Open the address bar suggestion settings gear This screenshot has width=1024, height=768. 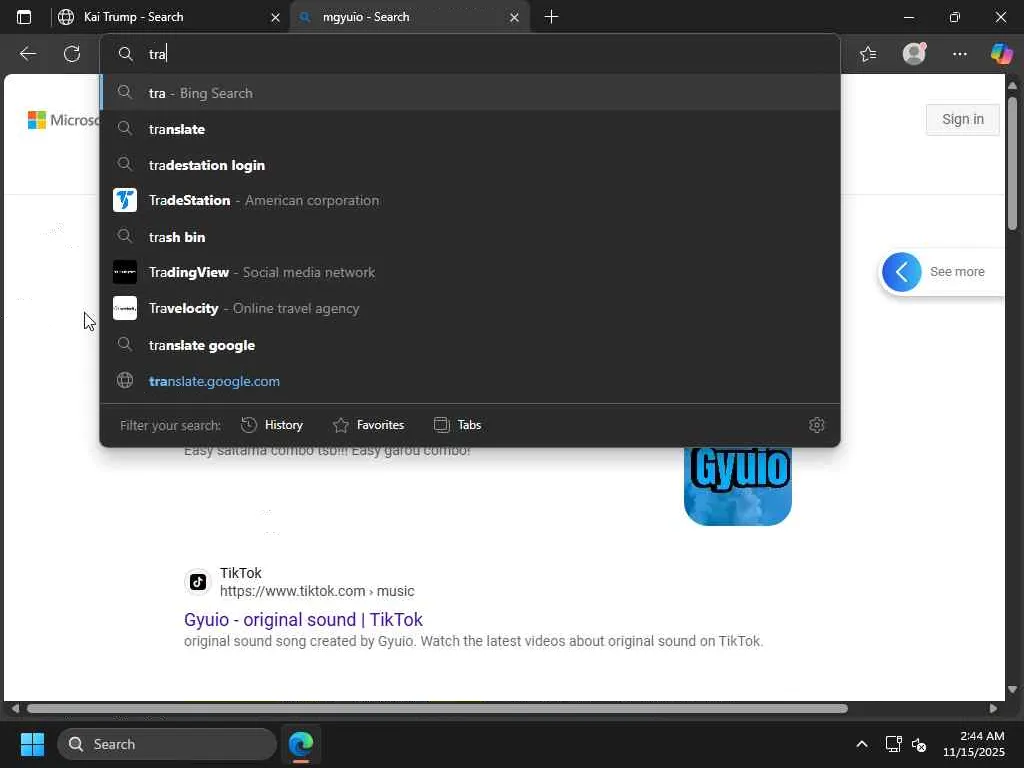pyautogui.click(x=816, y=425)
